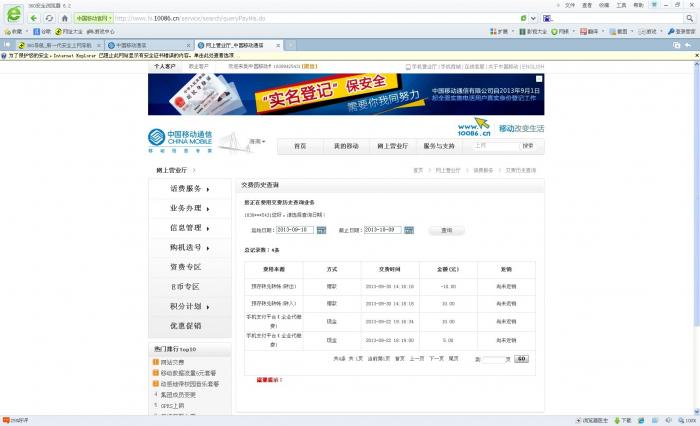
Task: Expand the 话费服务 sidebar menu
Action: coord(190,189)
